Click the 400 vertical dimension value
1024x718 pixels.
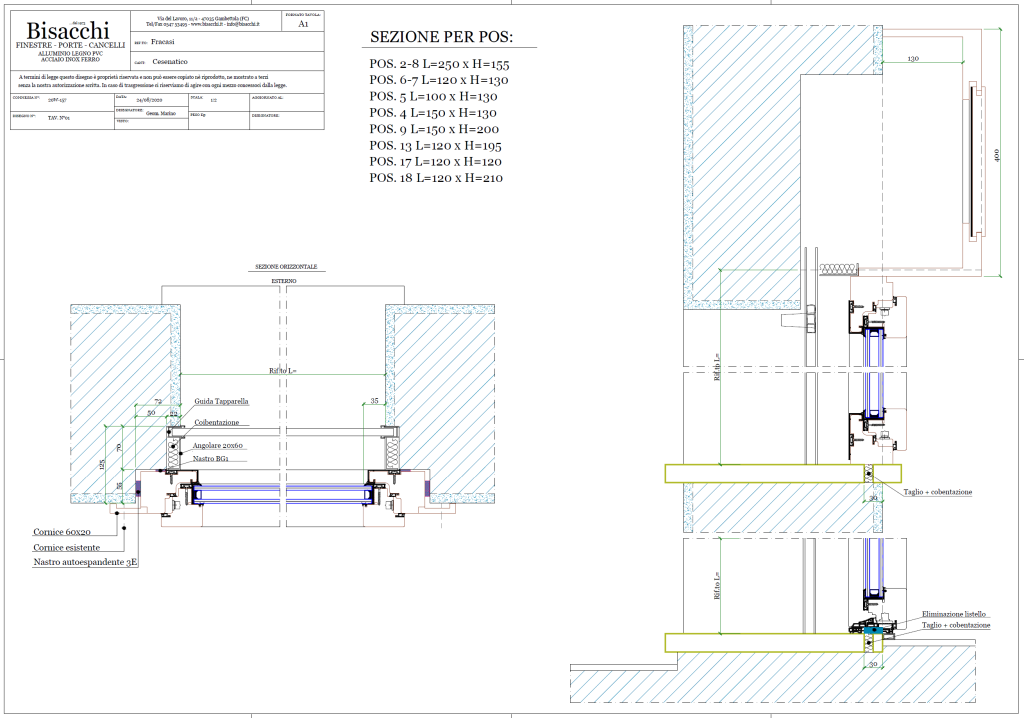(x=997, y=155)
